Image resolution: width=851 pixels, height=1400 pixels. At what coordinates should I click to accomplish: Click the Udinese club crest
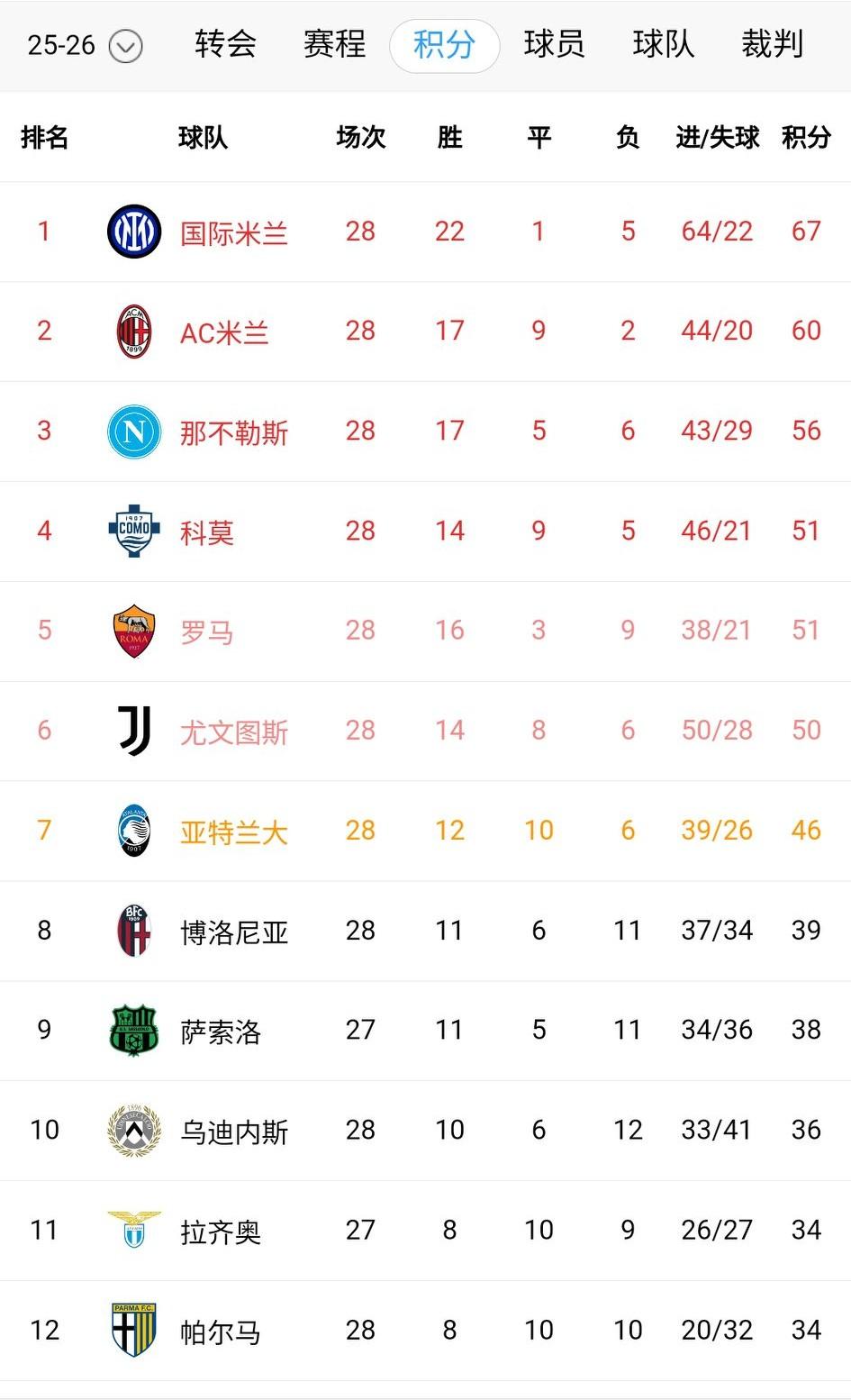click(x=133, y=1131)
